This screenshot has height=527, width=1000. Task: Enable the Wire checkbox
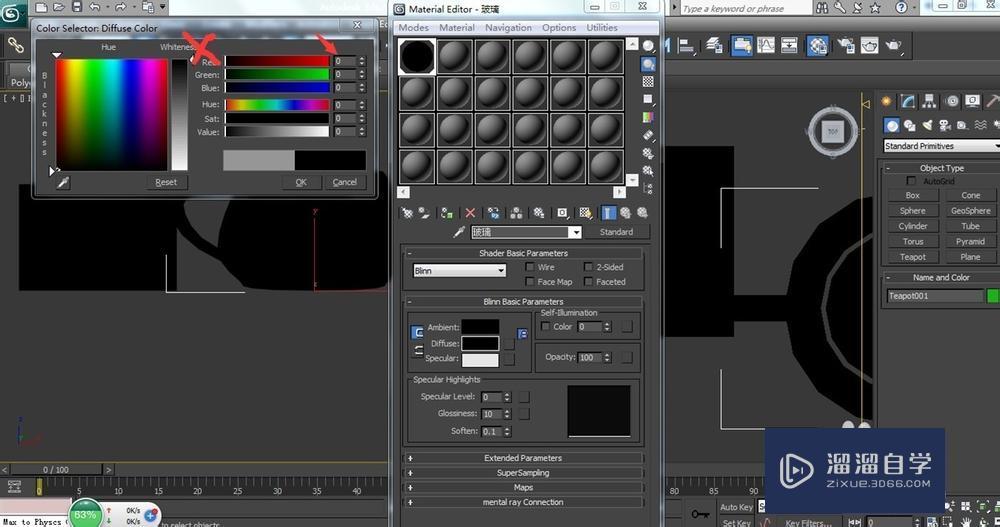[x=530, y=268]
